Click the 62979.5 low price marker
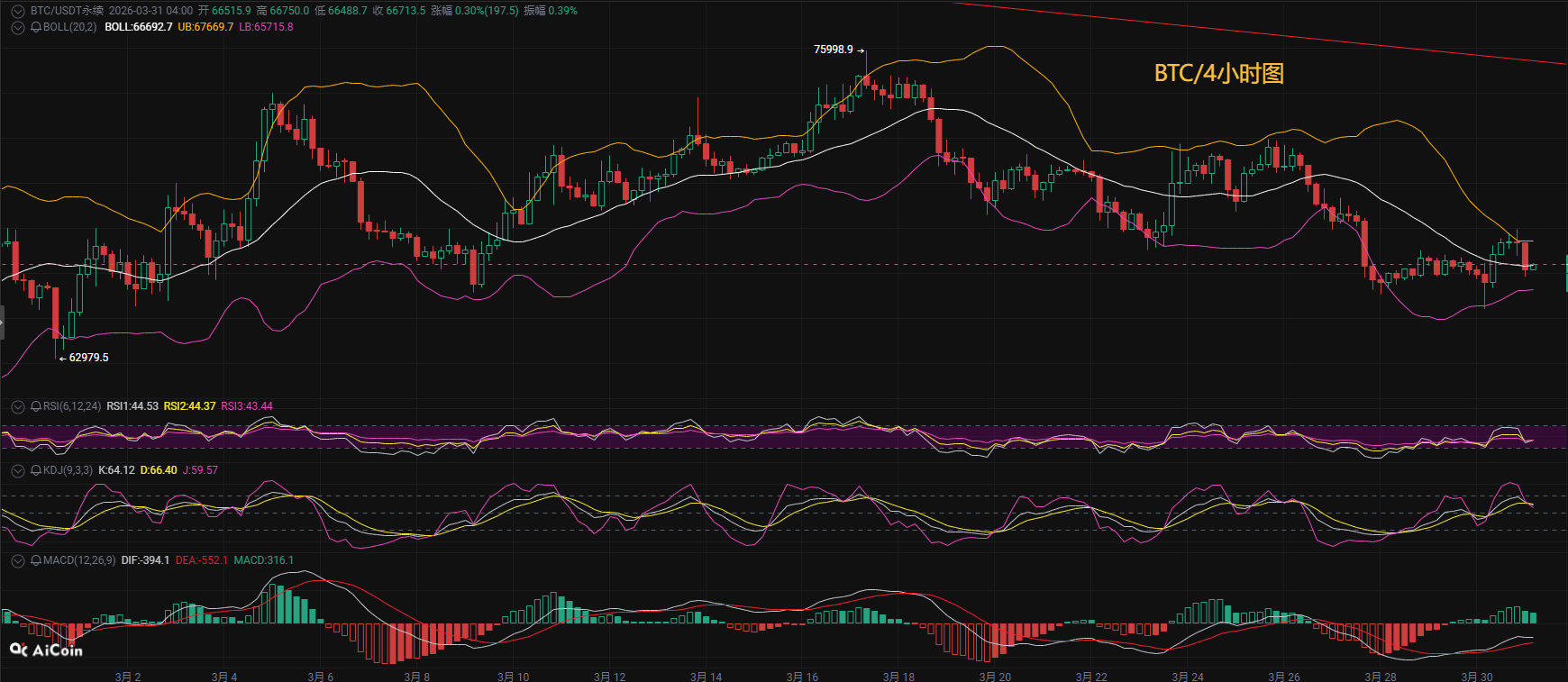Viewport: 1568px width, 682px height. 88,358
